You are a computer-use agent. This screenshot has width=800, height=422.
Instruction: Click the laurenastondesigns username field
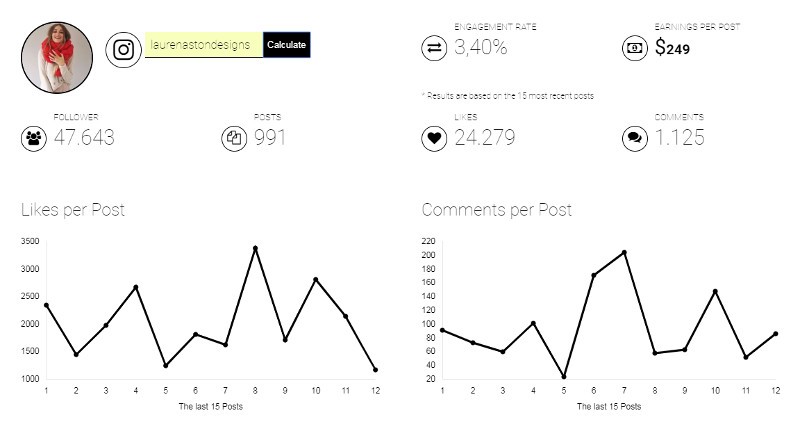[x=204, y=45]
